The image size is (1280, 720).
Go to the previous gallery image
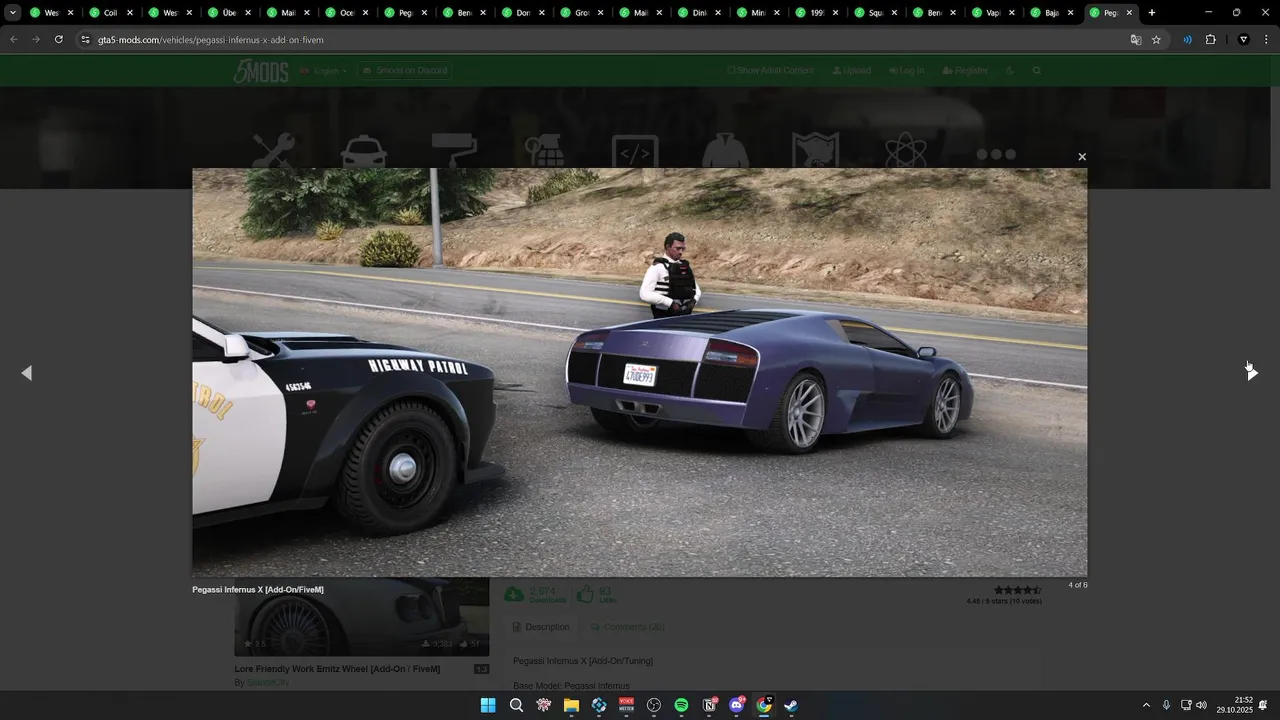coord(27,373)
